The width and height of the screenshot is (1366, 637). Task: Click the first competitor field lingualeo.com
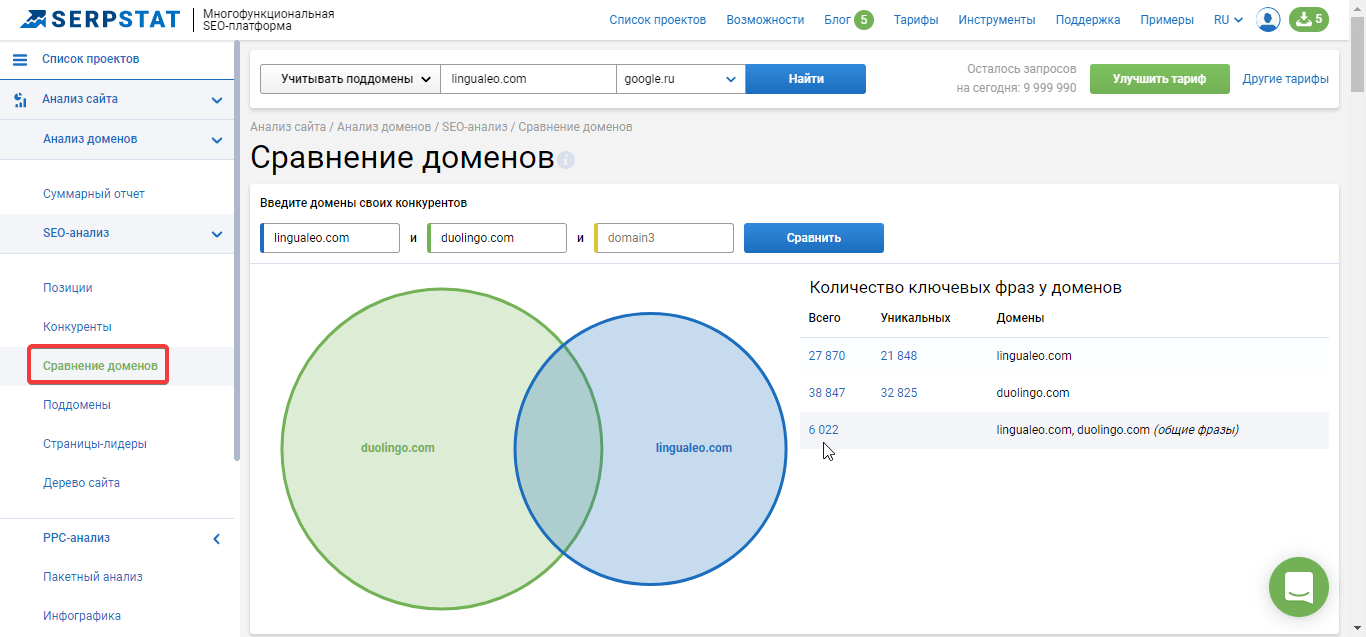tap(330, 238)
